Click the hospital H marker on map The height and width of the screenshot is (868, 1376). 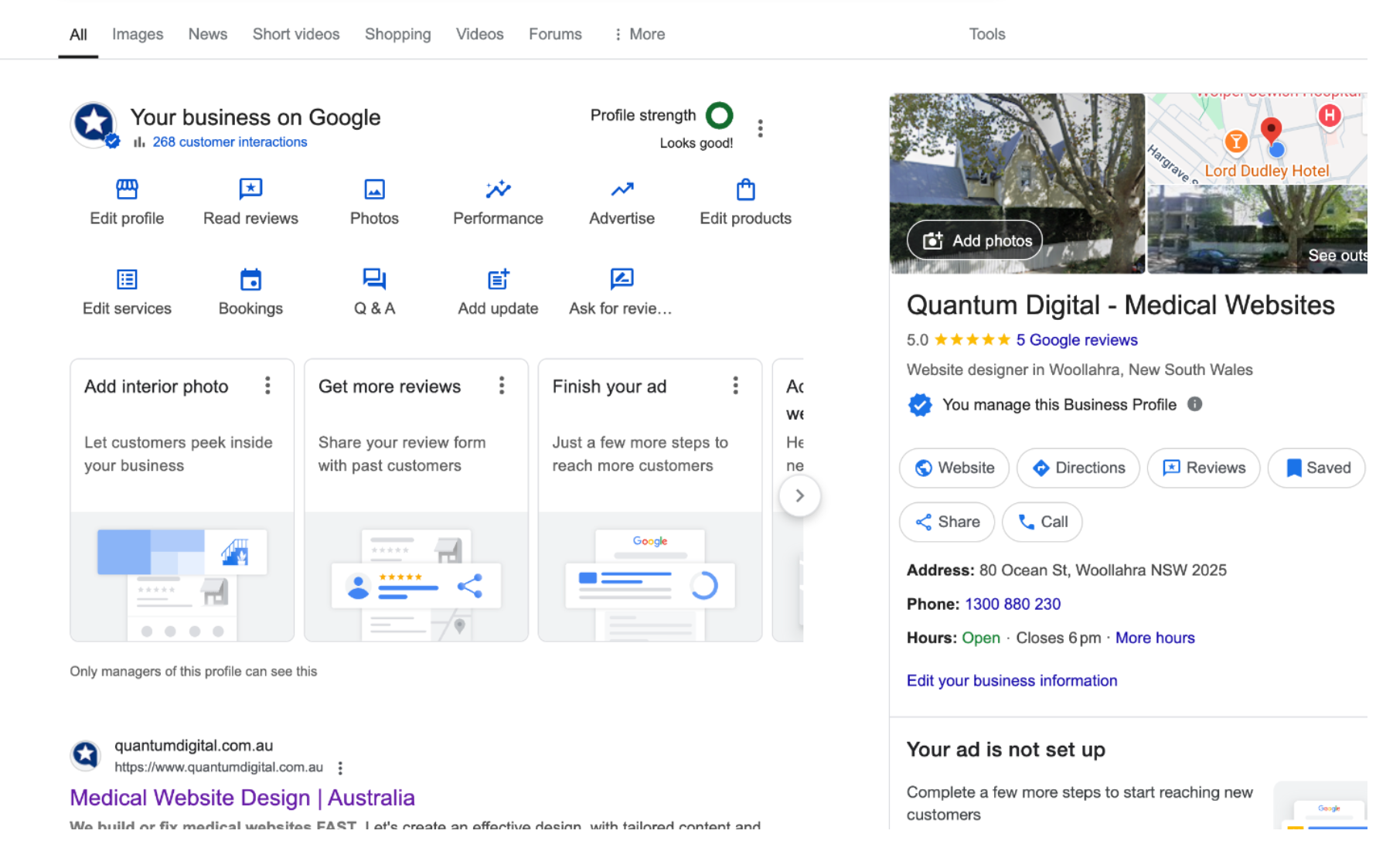click(x=1329, y=116)
